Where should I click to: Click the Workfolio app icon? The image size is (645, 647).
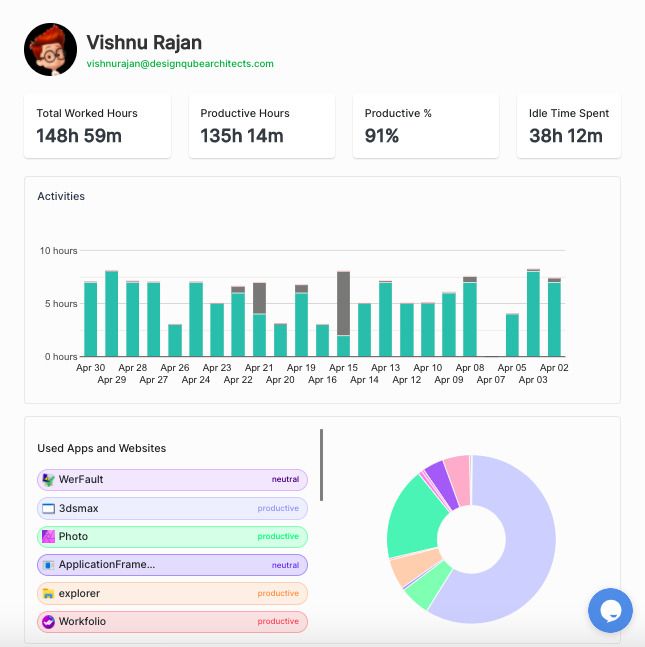click(49, 621)
